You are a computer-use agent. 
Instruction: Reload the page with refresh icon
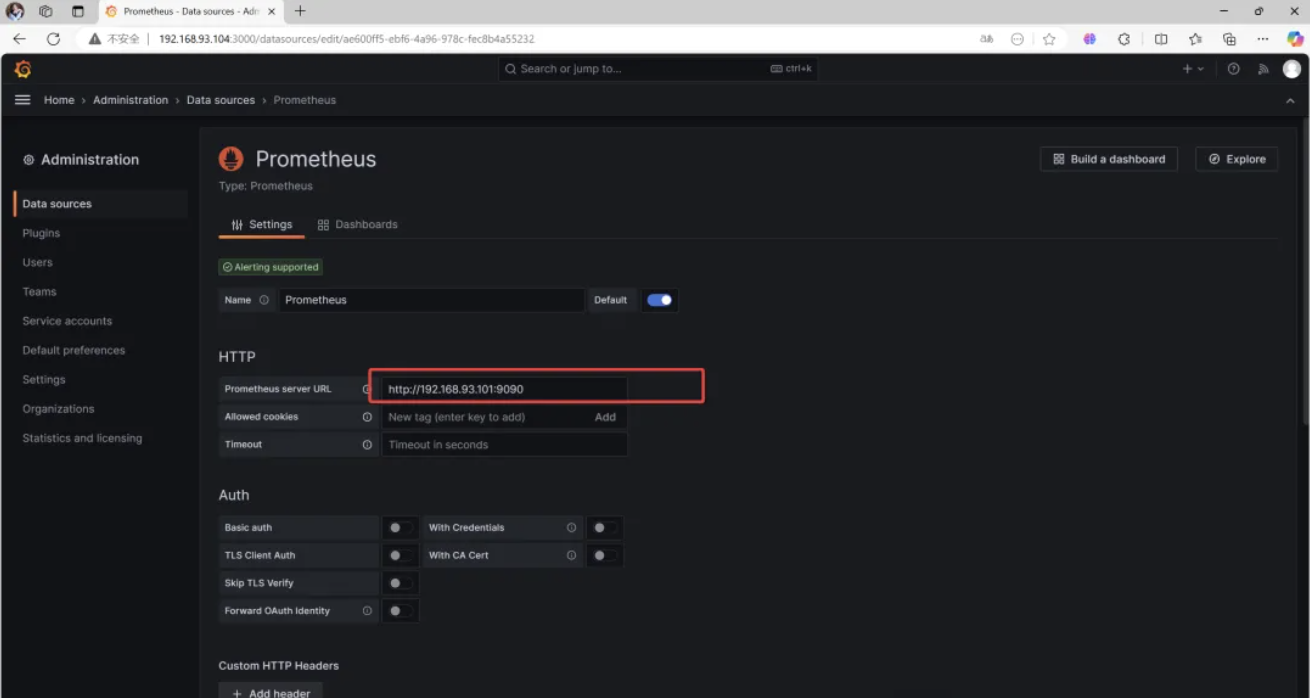(x=53, y=39)
